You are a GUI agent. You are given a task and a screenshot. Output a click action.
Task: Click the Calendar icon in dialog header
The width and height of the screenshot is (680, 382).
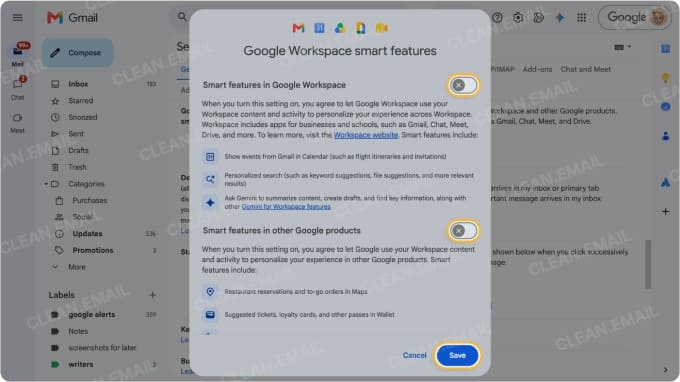(319, 28)
